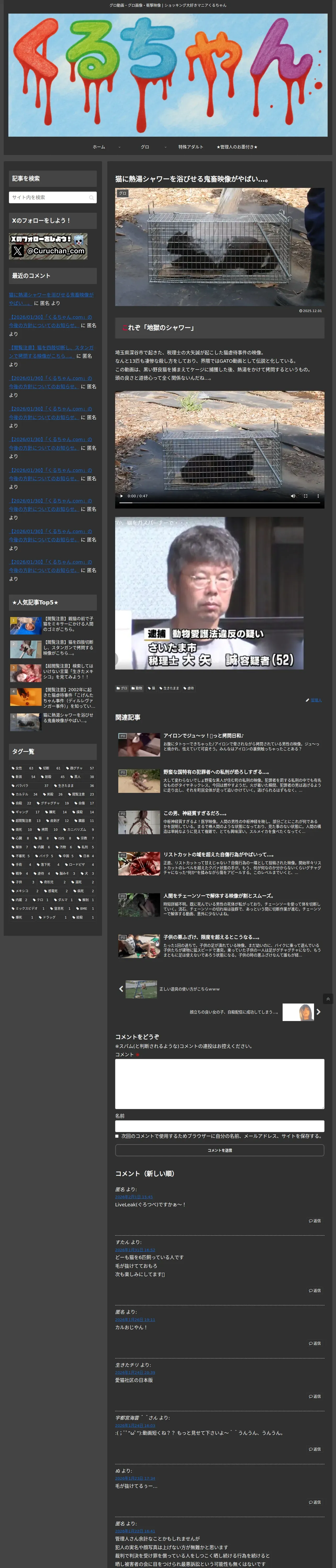This screenshot has height=1568, width=336.
Task: Open the first recent comment link 猫に熱湯シャワー
Action: (51, 299)
